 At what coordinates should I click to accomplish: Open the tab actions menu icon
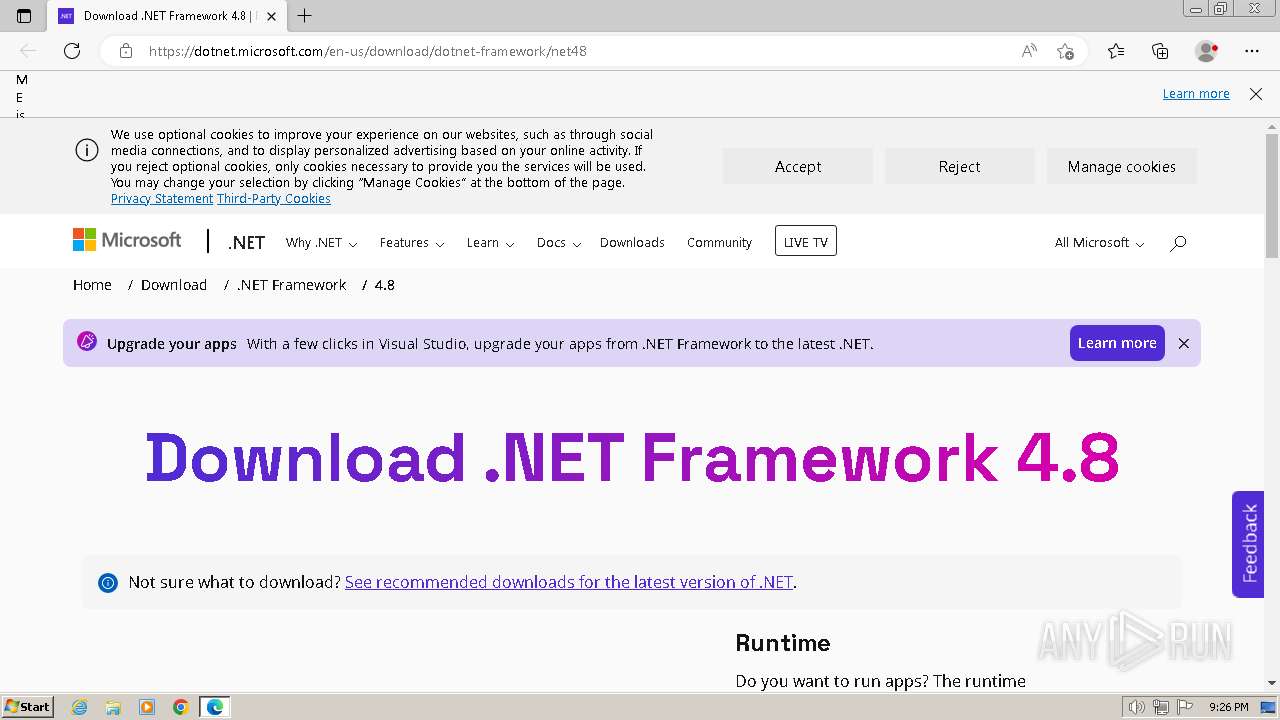[x=24, y=16]
